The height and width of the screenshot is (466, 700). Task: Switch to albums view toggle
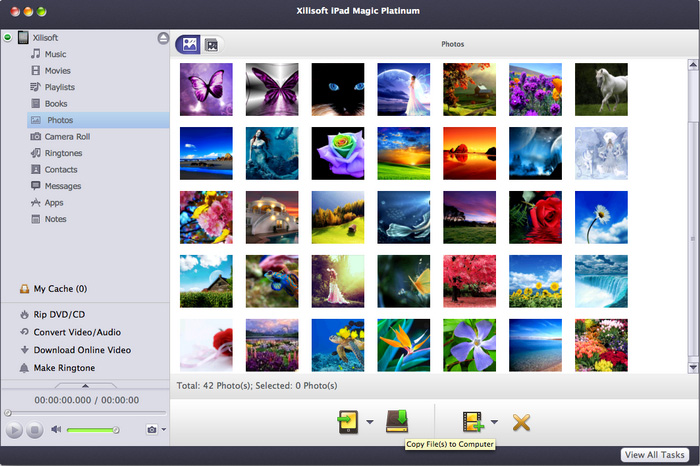211,44
